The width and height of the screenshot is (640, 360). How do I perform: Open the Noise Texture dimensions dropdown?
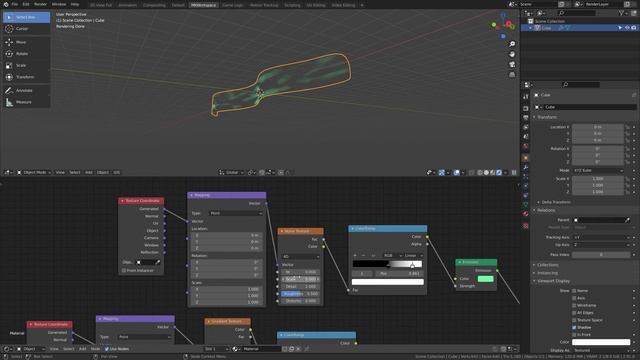click(300, 257)
